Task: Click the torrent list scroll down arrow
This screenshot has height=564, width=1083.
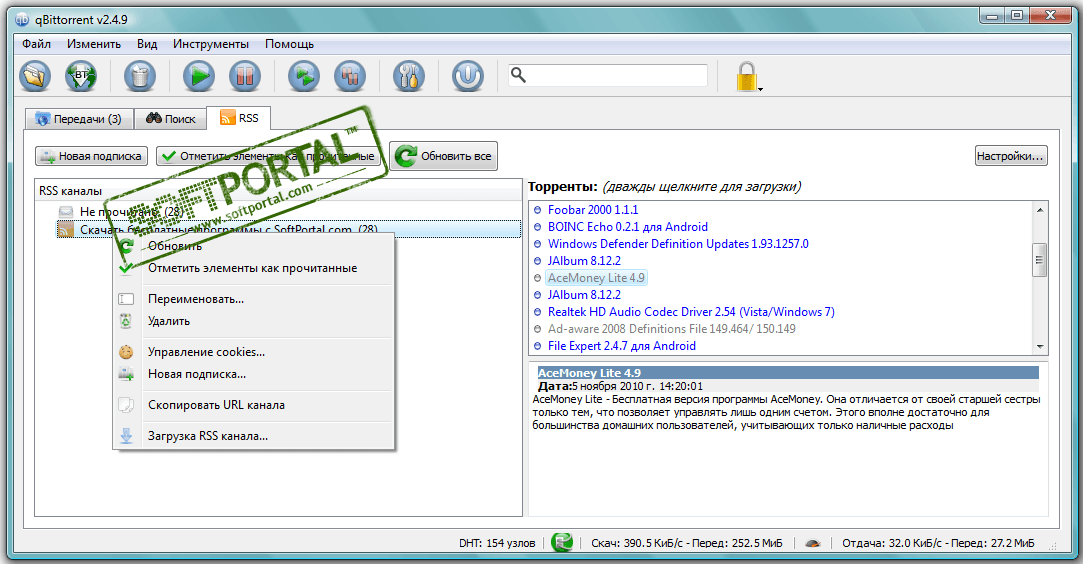Action: pos(1039,347)
